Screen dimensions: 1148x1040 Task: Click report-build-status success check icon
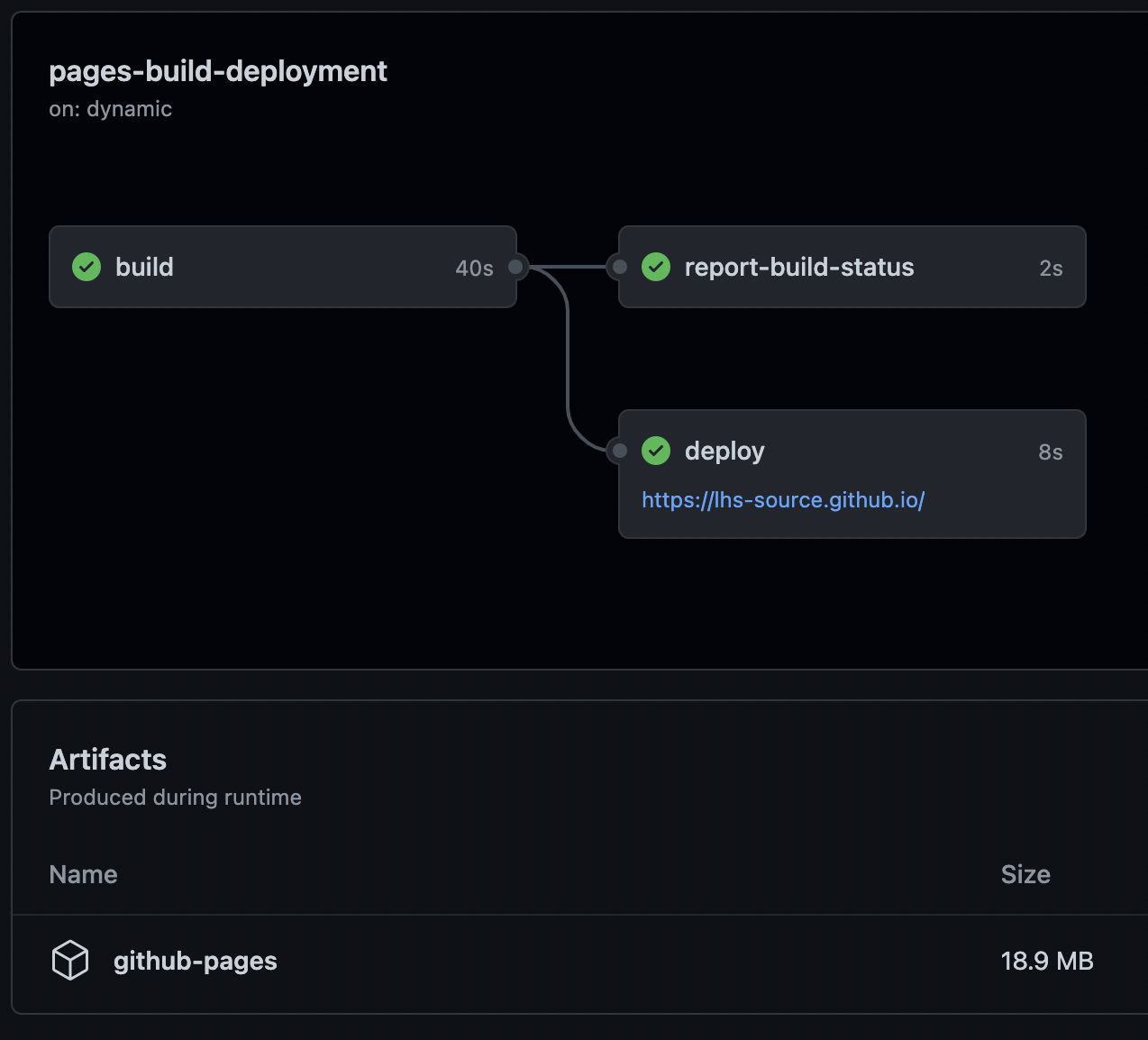click(656, 267)
